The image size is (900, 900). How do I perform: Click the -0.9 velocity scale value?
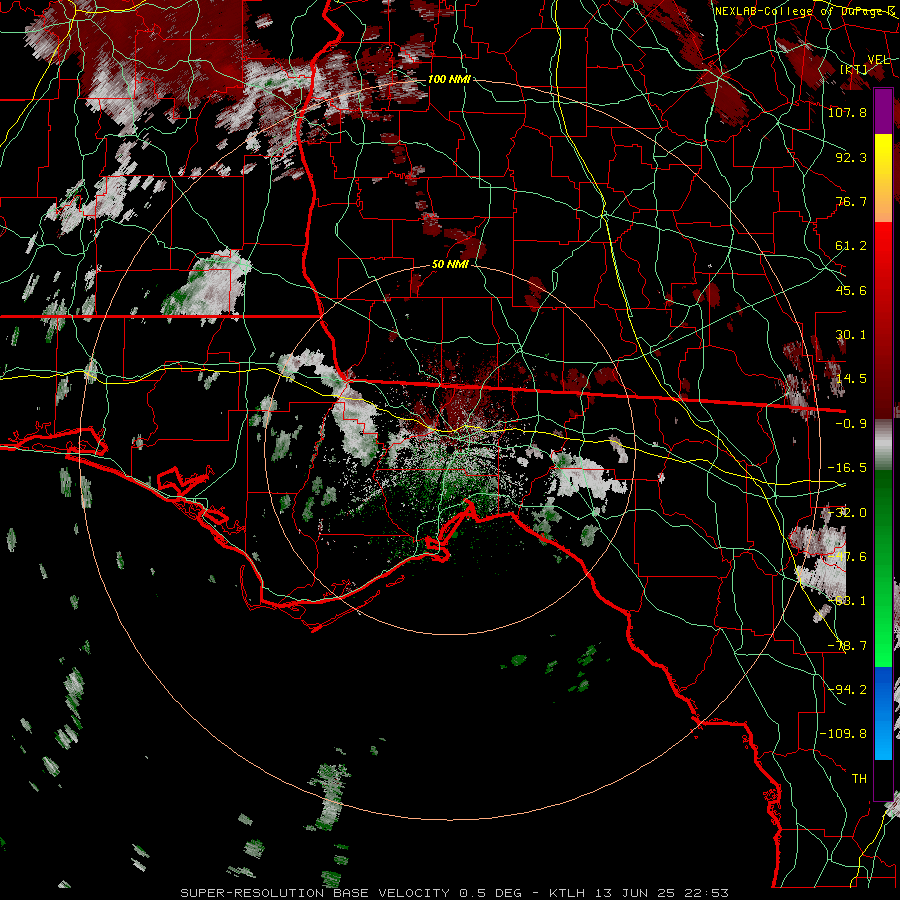click(x=851, y=424)
